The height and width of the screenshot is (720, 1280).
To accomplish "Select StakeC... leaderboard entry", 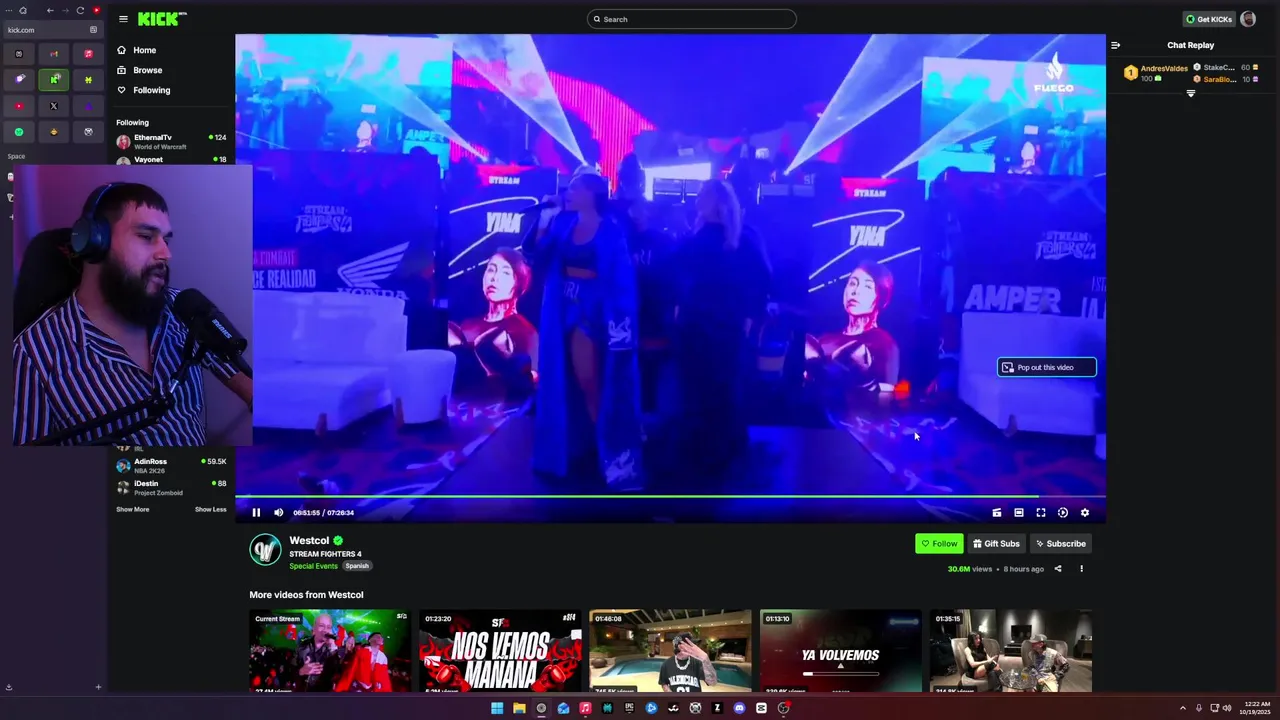I will [1226, 67].
